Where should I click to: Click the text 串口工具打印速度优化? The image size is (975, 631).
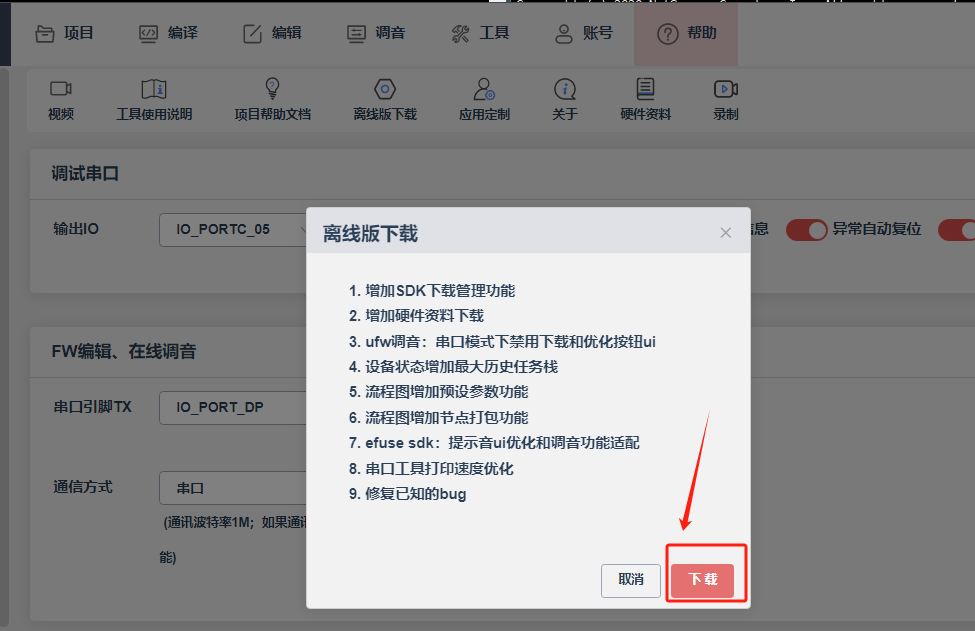click(439, 468)
